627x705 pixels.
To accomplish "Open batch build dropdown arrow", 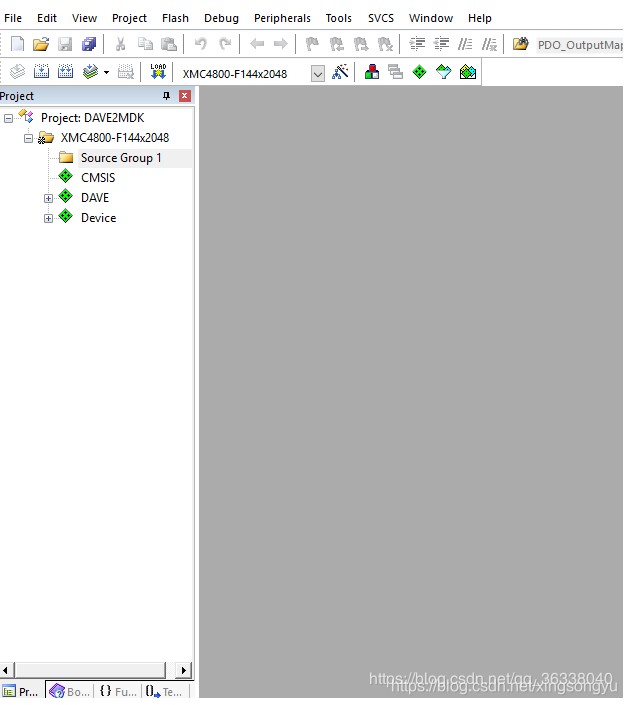I will point(107,72).
